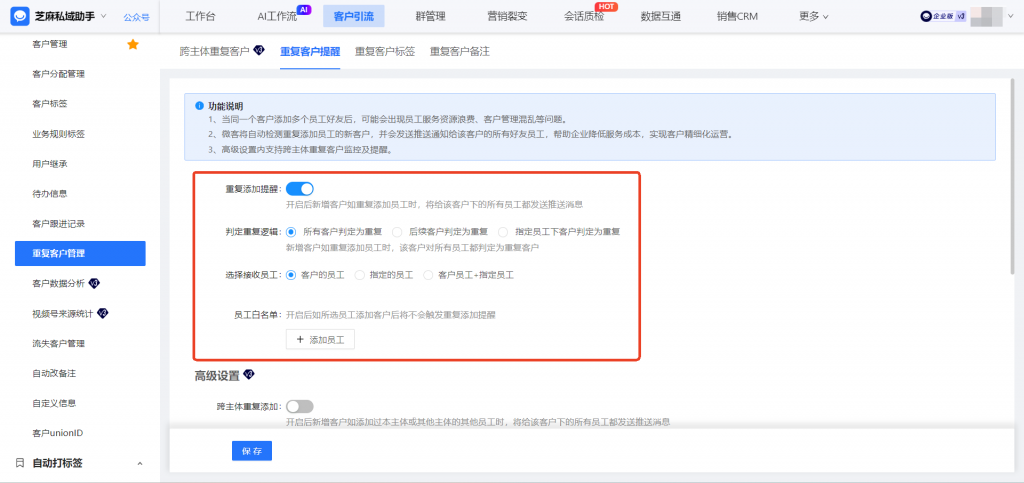The height and width of the screenshot is (483, 1024).
Task: Click the star icon beside 客户管理
Action: (x=133, y=44)
